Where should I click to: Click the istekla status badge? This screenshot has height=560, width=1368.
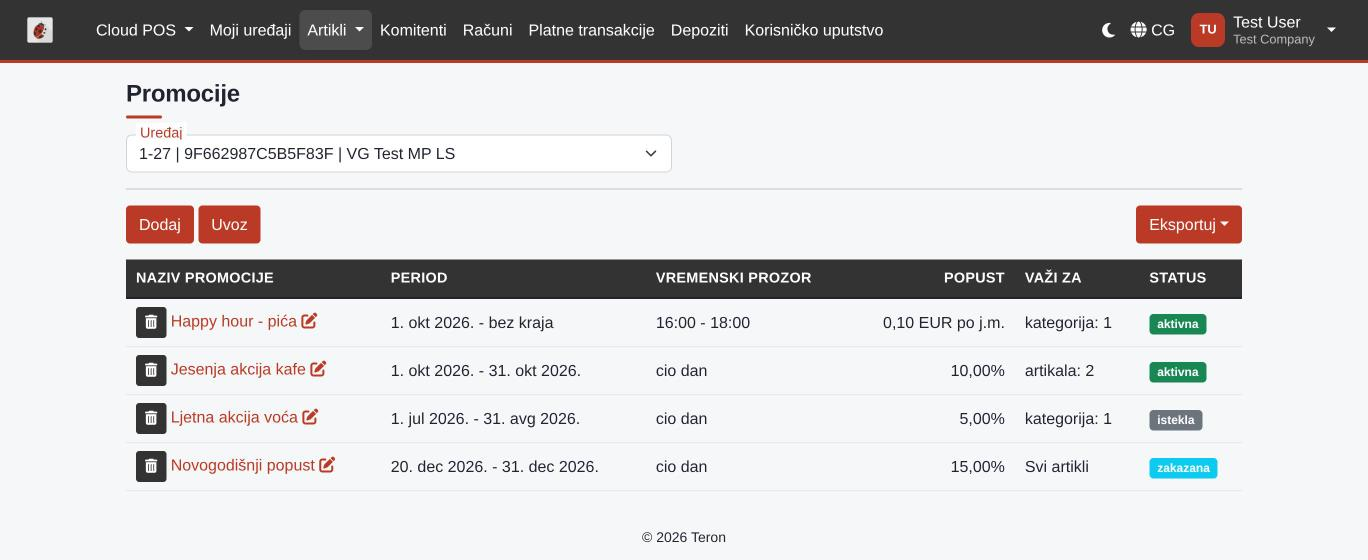click(x=1176, y=420)
